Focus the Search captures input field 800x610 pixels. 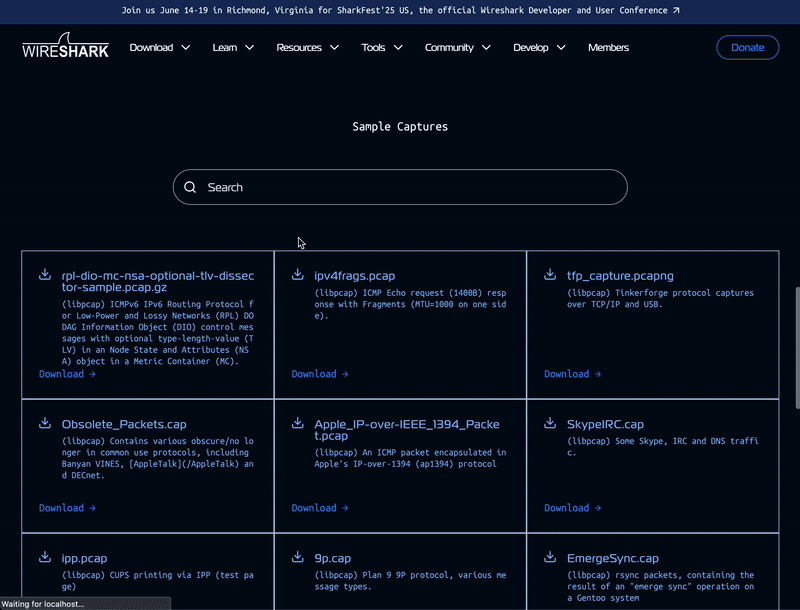coord(400,187)
